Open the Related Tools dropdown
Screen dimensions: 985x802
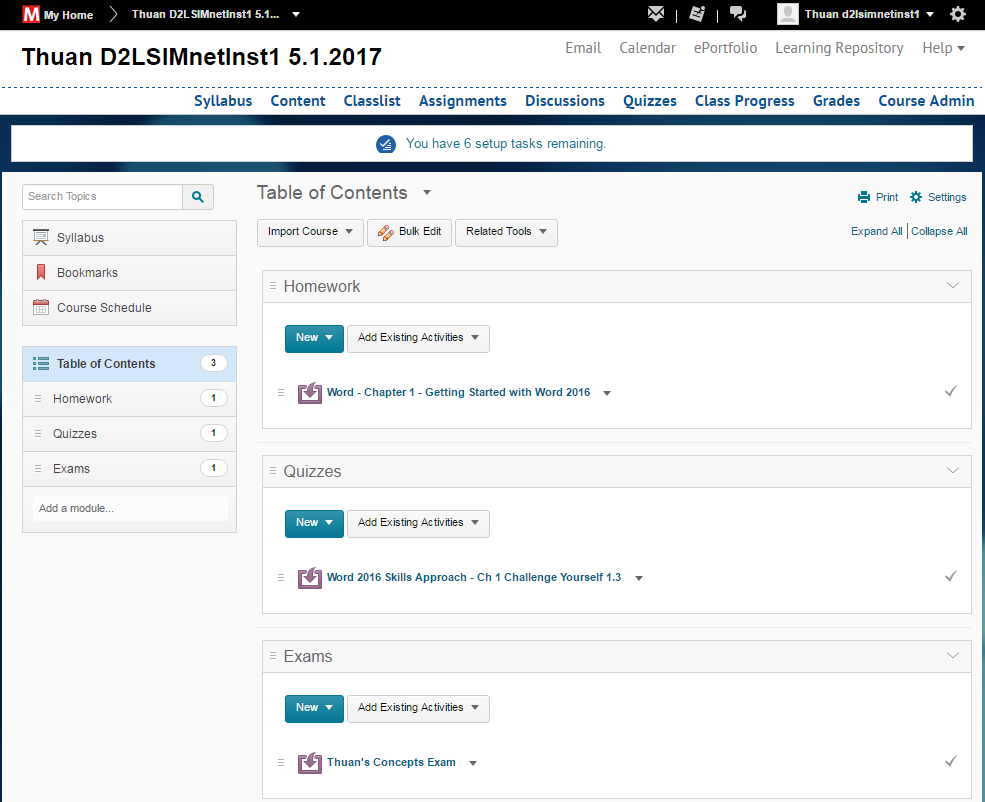506,232
